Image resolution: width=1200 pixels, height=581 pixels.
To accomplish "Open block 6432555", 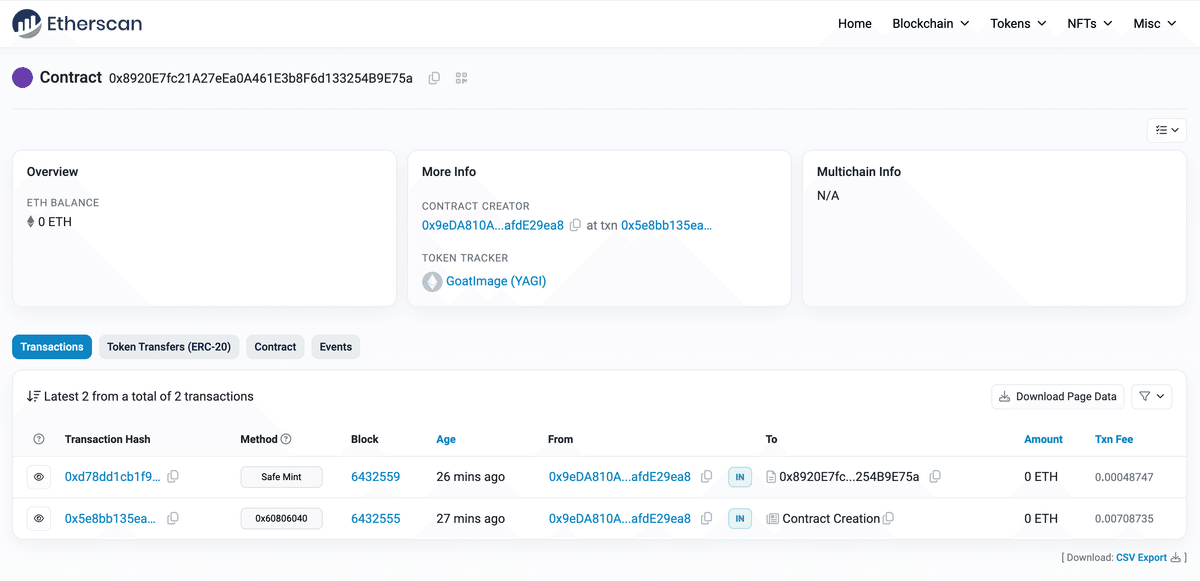I will point(376,519).
